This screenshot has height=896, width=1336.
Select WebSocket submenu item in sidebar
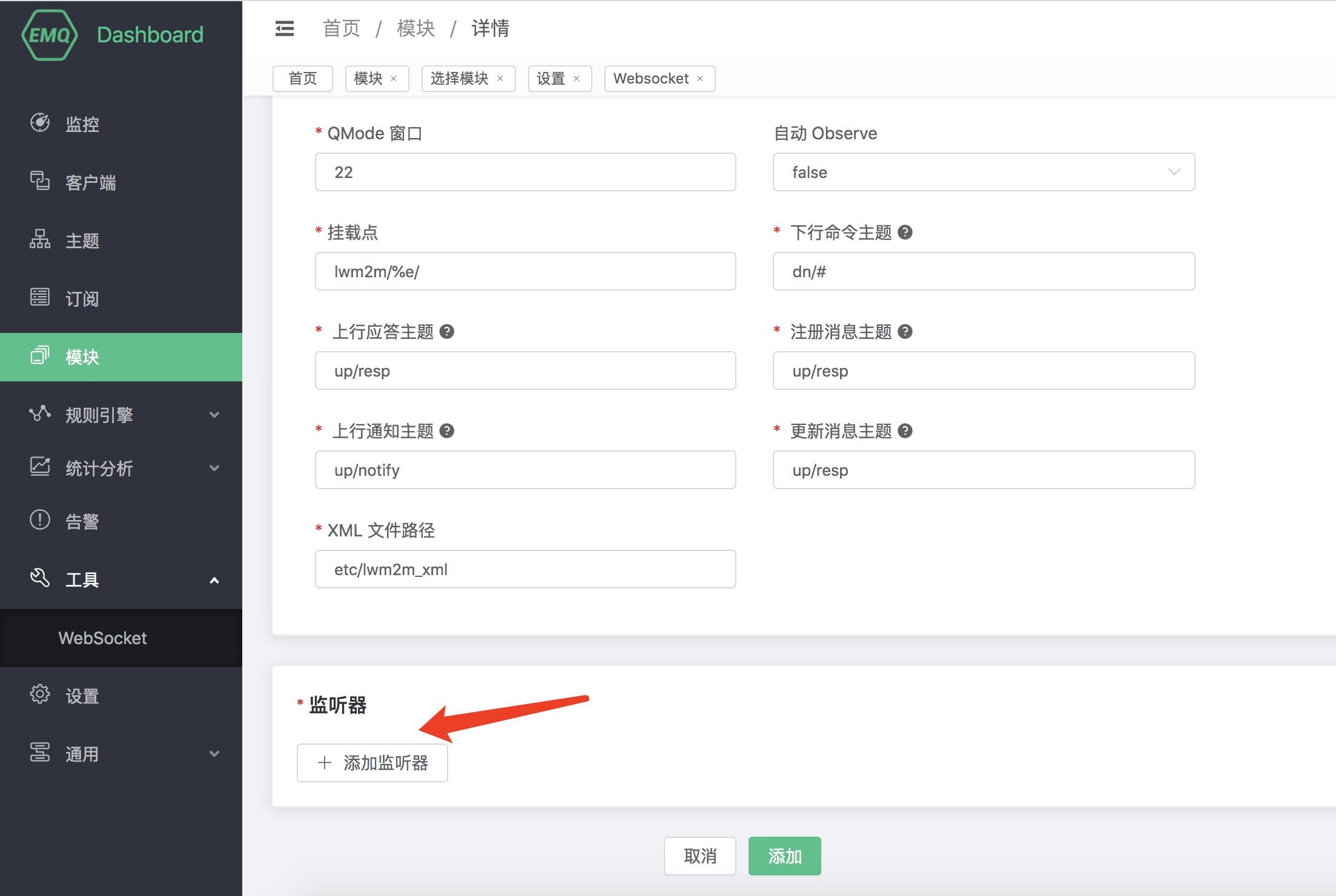(x=103, y=638)
